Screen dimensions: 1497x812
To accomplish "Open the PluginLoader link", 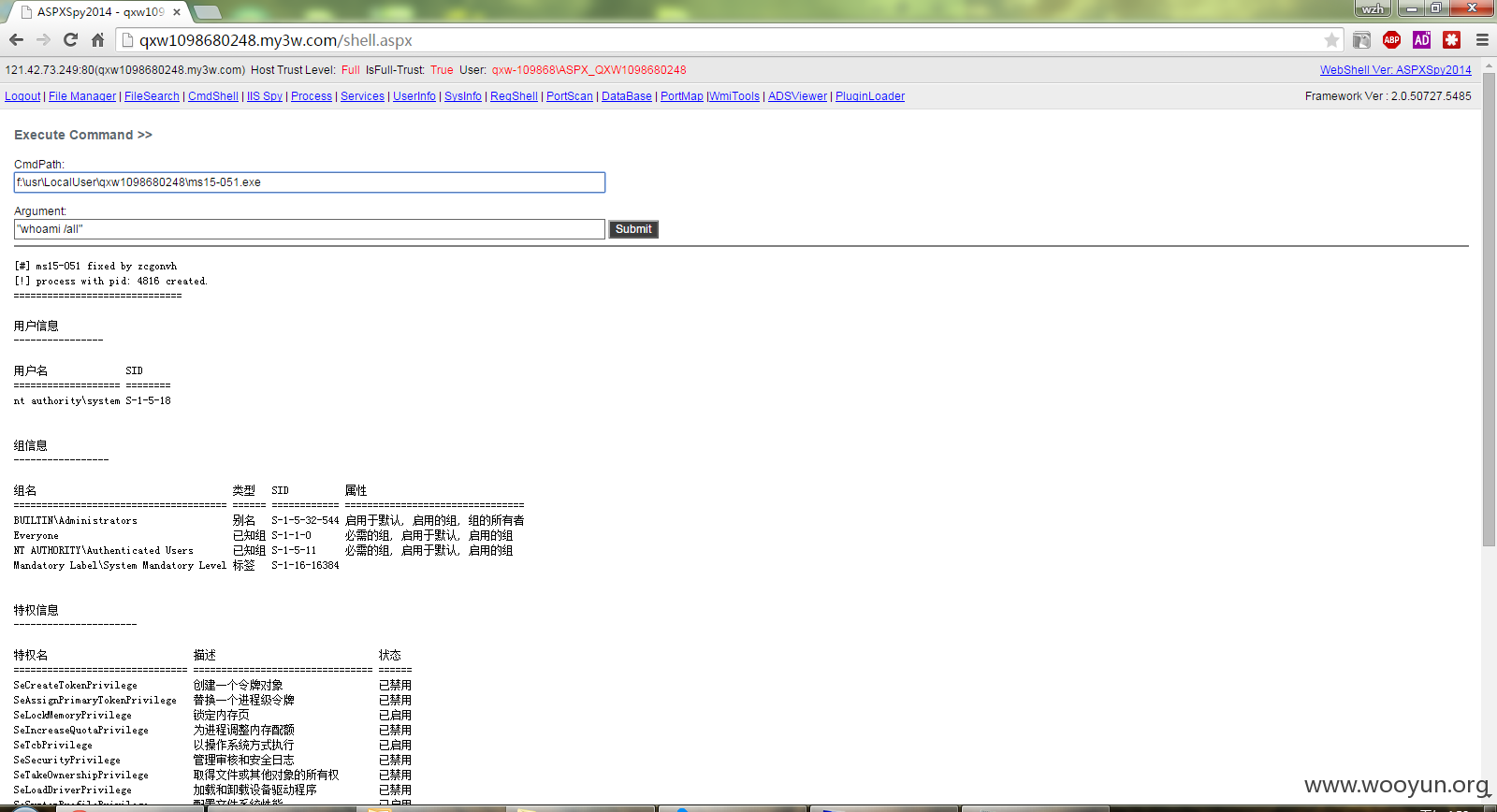I will tap(870, 96).
